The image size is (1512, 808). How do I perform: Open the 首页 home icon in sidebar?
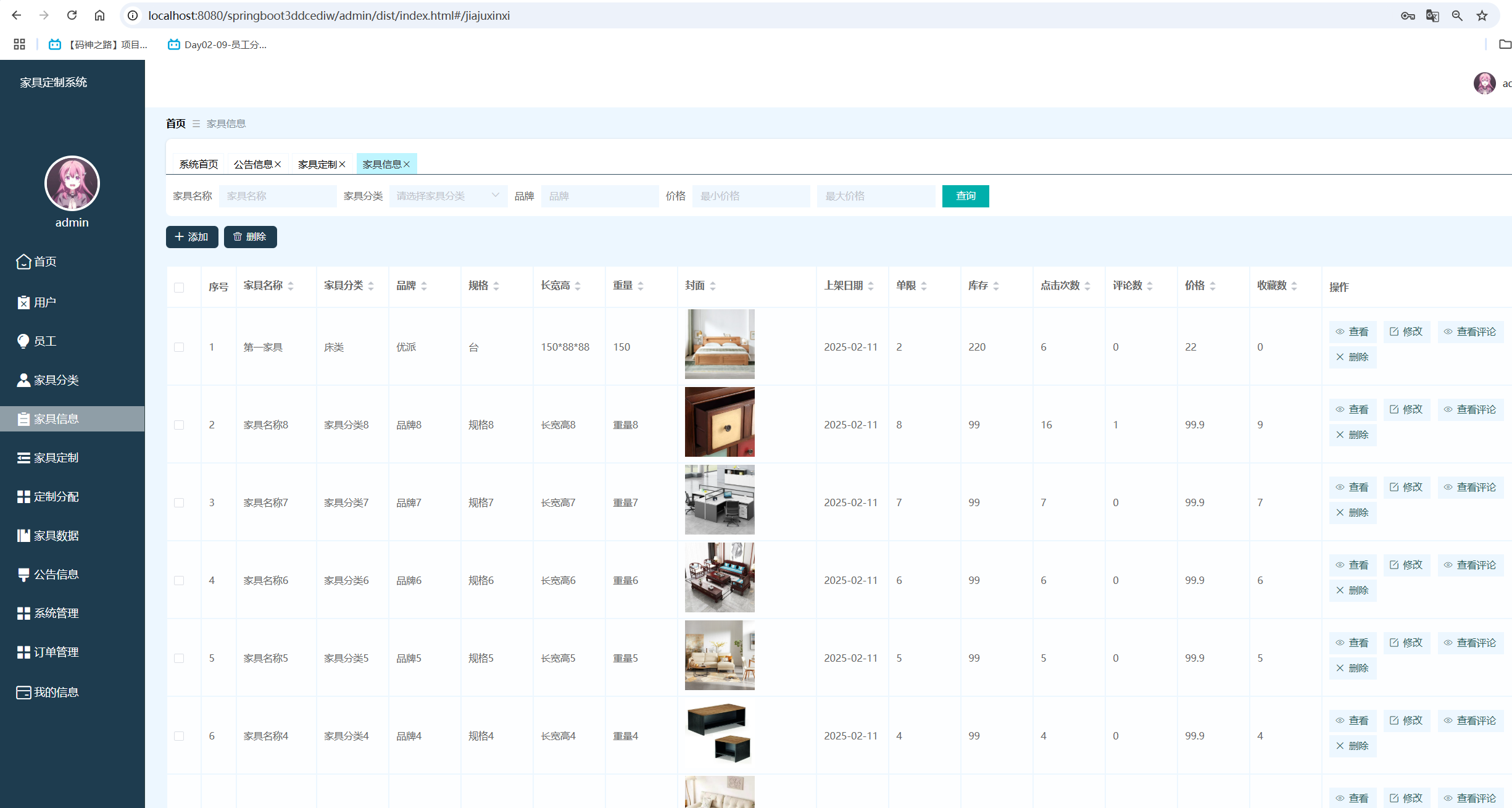coord(23,262)
